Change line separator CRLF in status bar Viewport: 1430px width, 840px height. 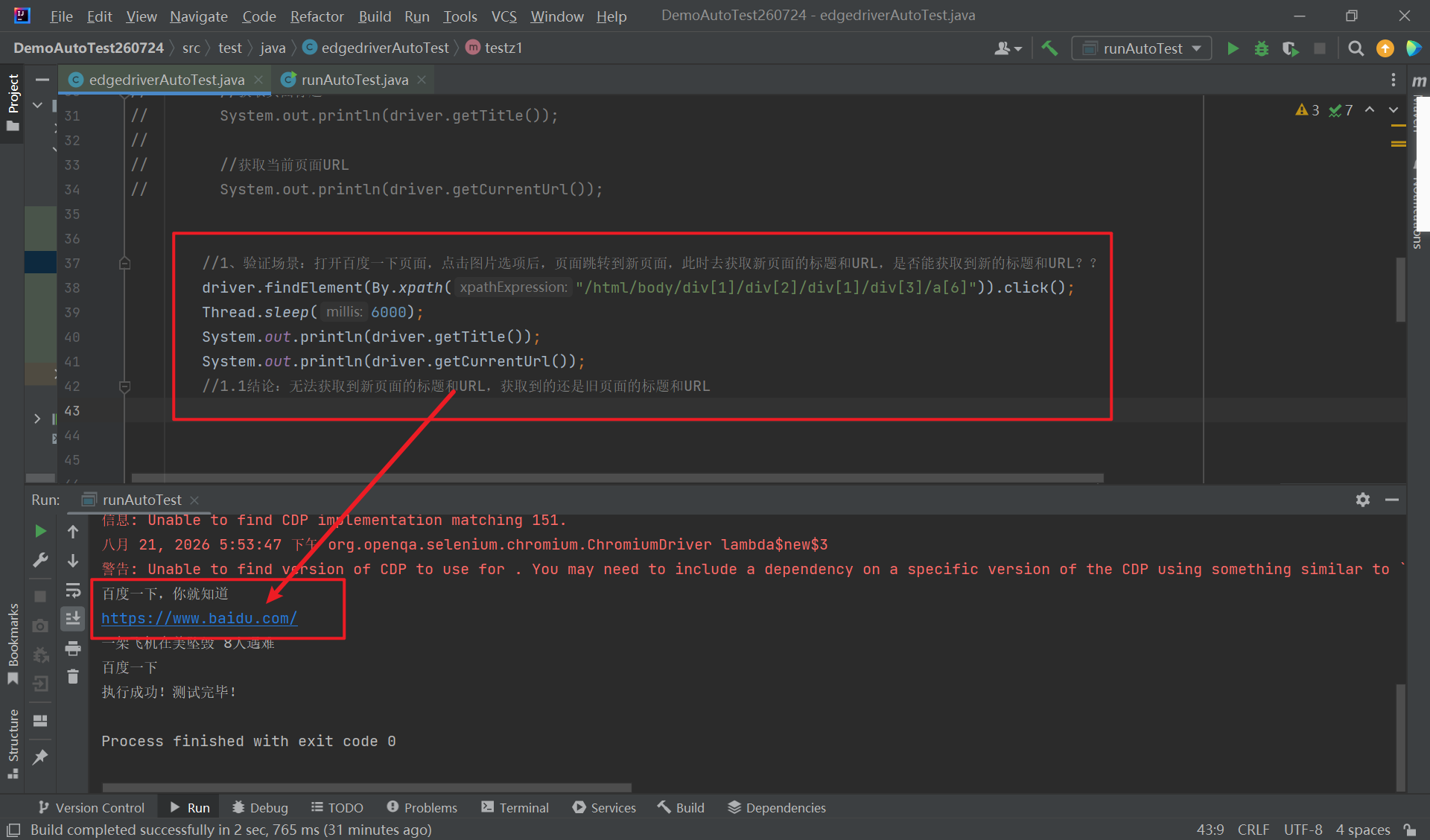1253,829
